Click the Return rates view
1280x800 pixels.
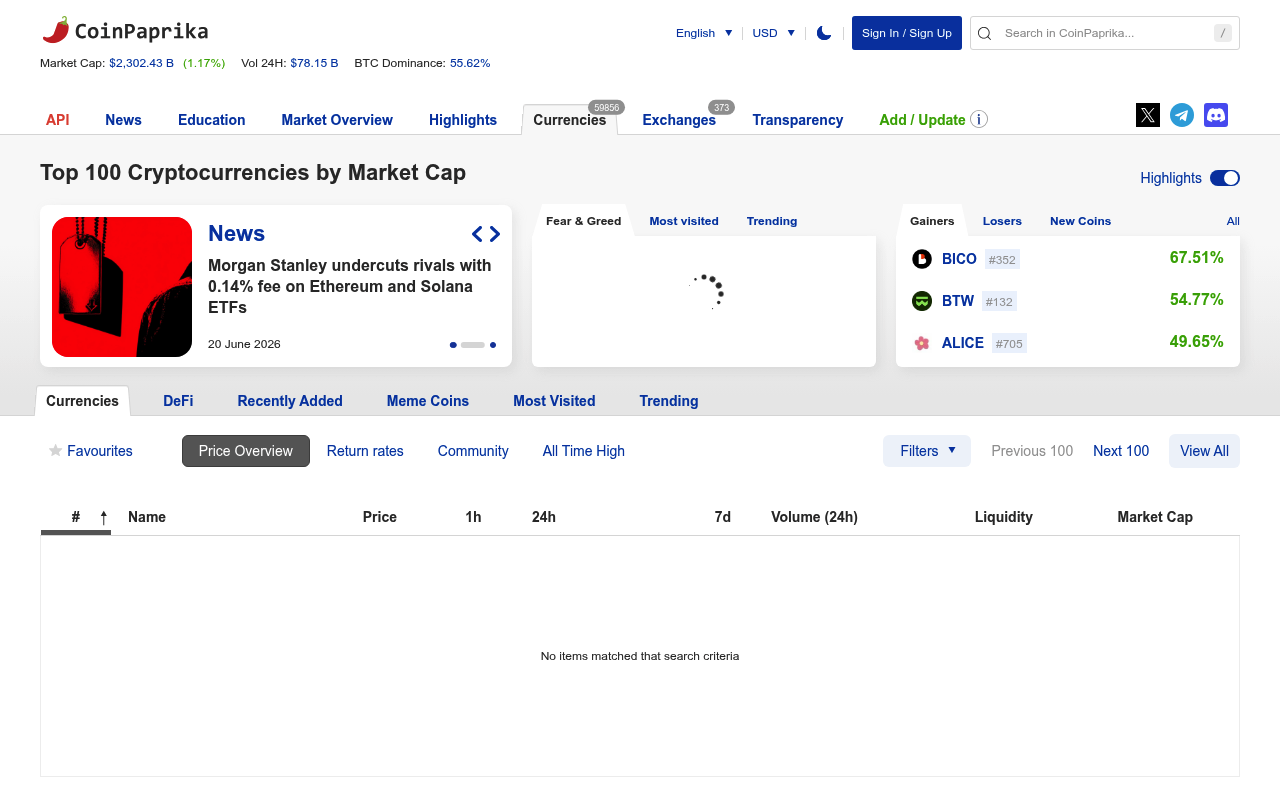click(365, 451)
